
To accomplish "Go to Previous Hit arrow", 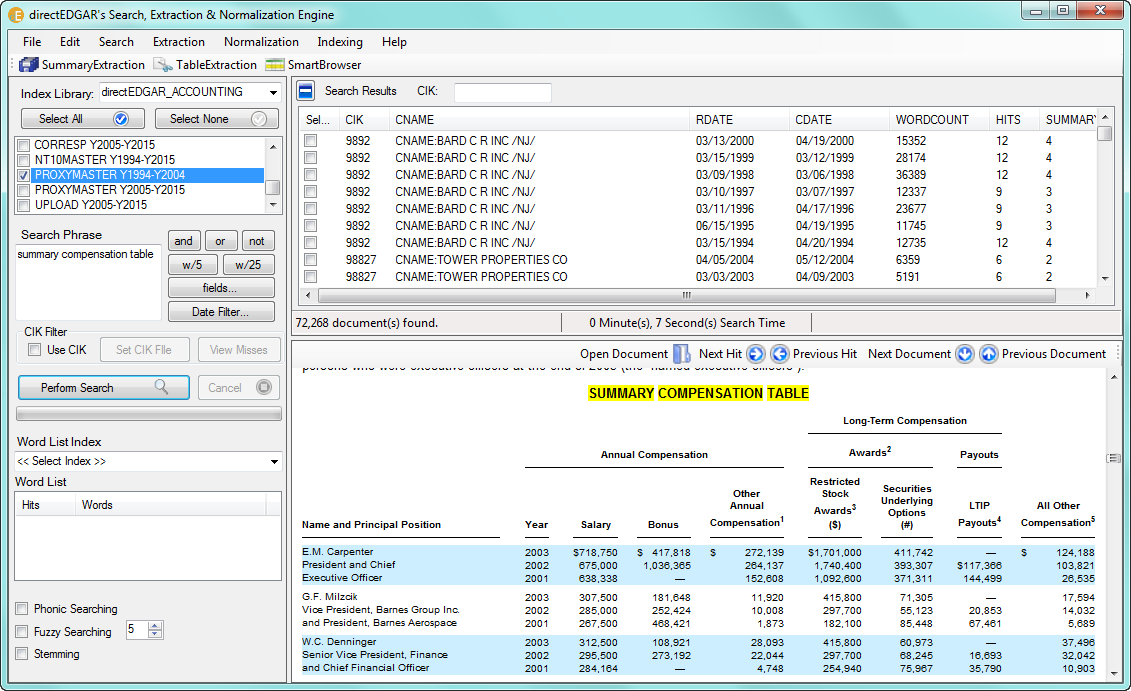I will coord(780,354).
